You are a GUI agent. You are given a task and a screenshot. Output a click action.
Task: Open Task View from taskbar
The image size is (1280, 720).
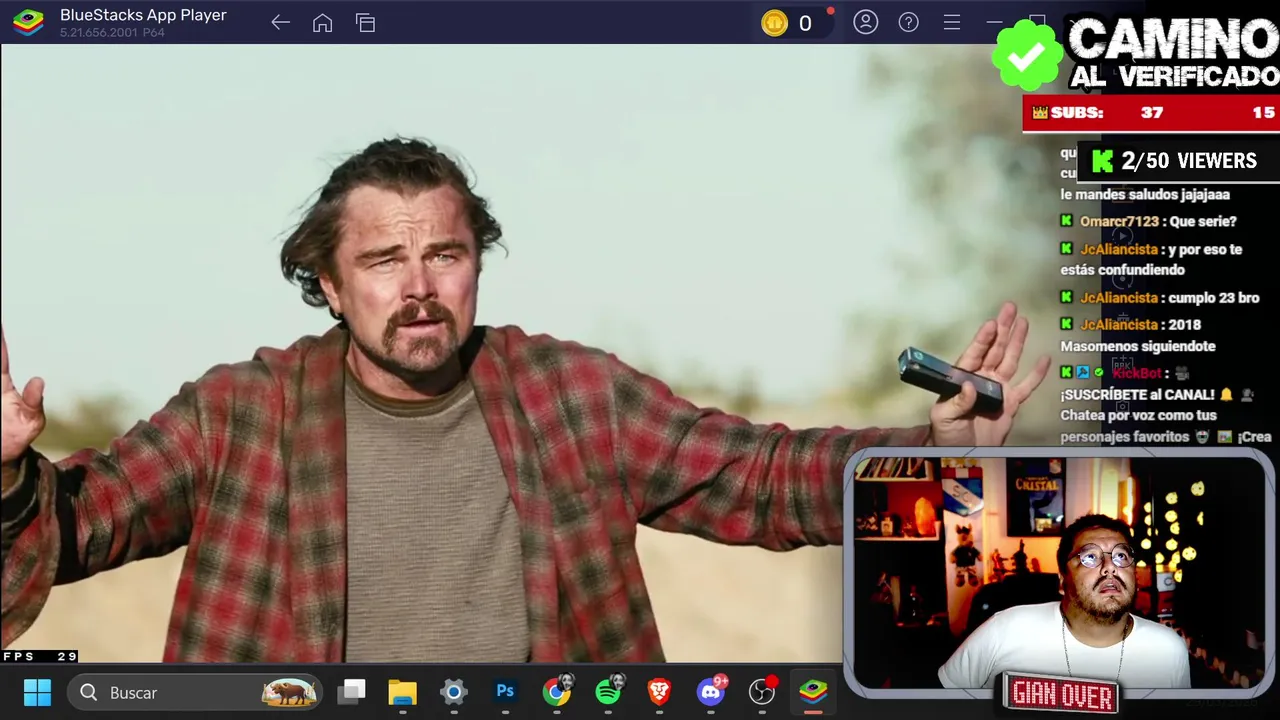point(351,692)
